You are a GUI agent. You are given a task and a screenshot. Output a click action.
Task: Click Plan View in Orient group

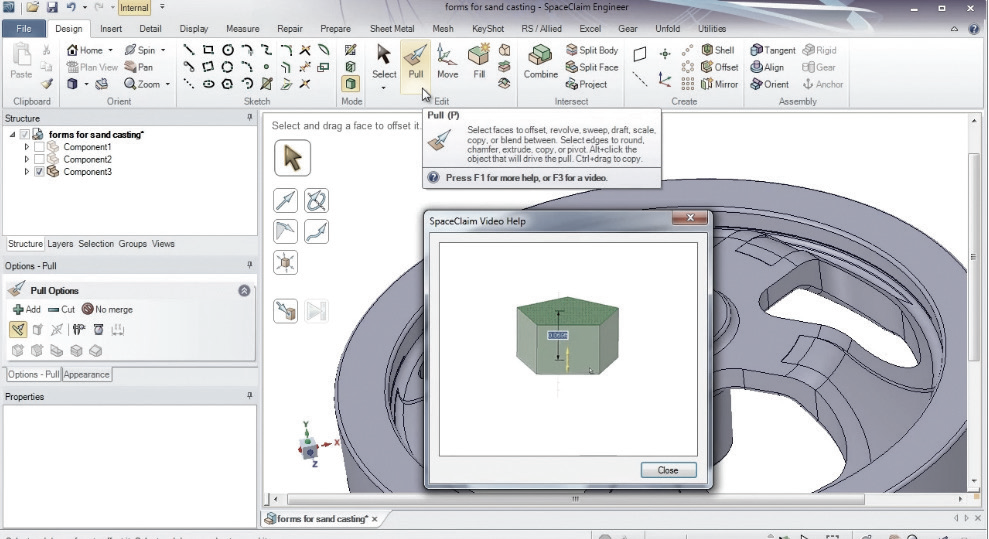[92, 67]
